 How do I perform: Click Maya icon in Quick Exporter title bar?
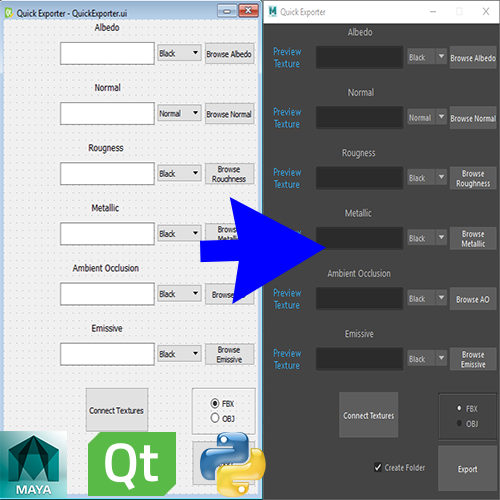[x=273, y=12]
